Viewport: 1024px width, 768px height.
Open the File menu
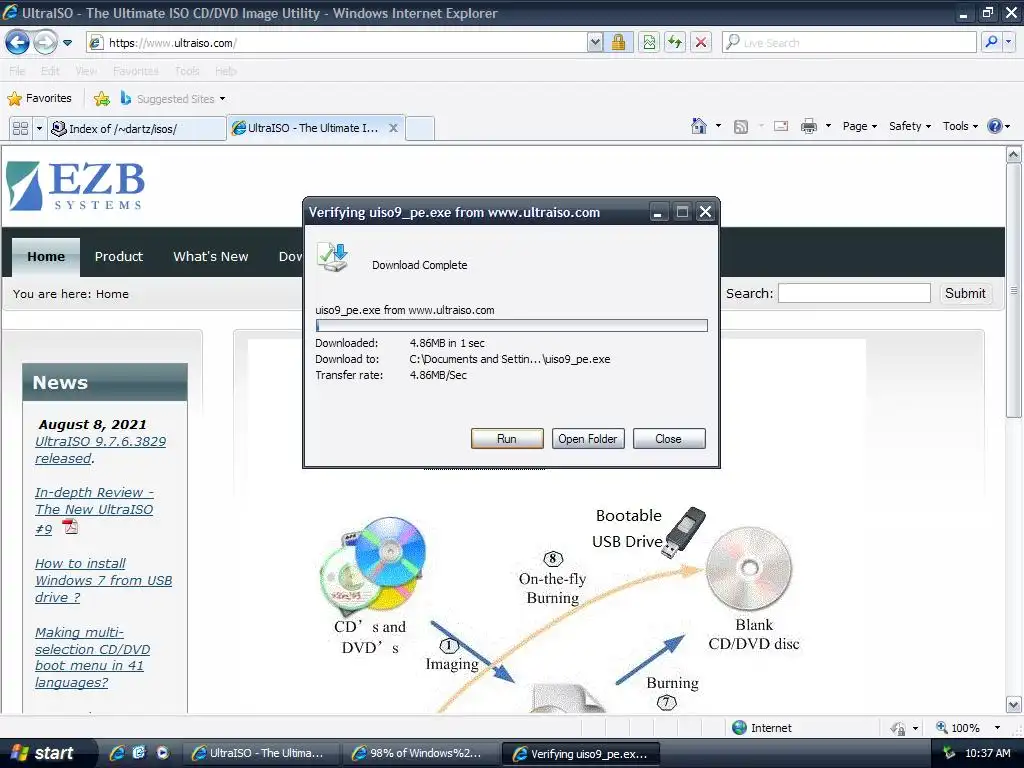[x=17, y=71]
